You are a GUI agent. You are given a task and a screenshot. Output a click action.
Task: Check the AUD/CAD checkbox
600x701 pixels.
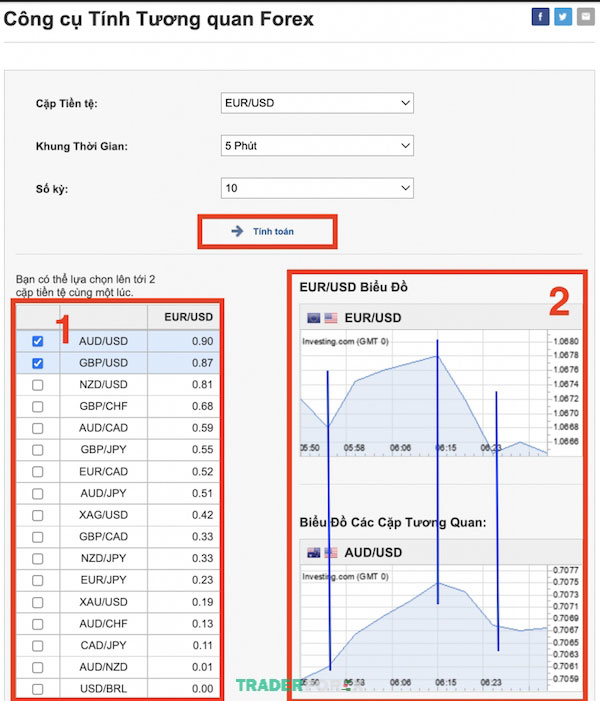point(38,428)
